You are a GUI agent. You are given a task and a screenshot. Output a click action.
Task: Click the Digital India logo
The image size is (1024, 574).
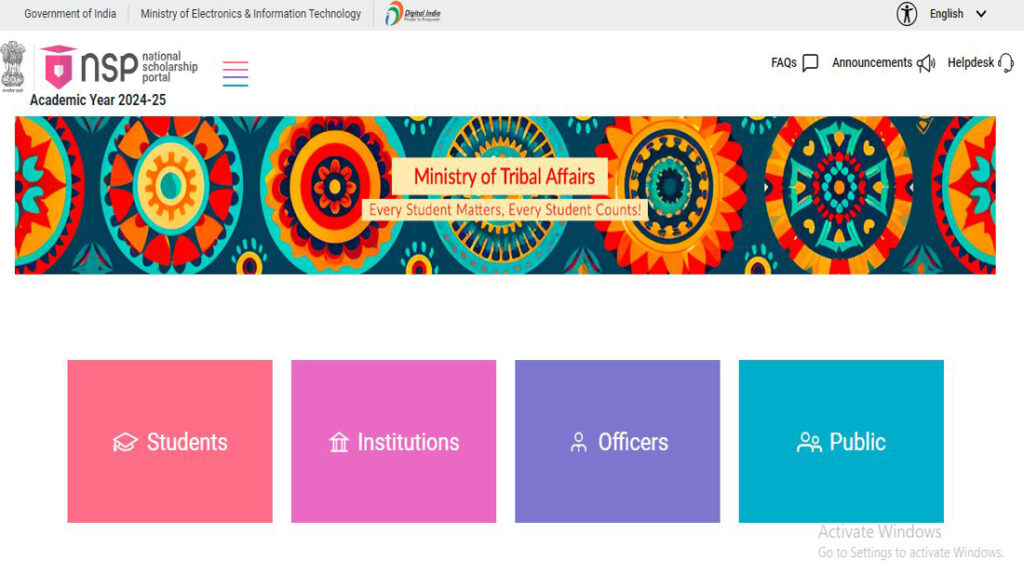pos(413,14)
